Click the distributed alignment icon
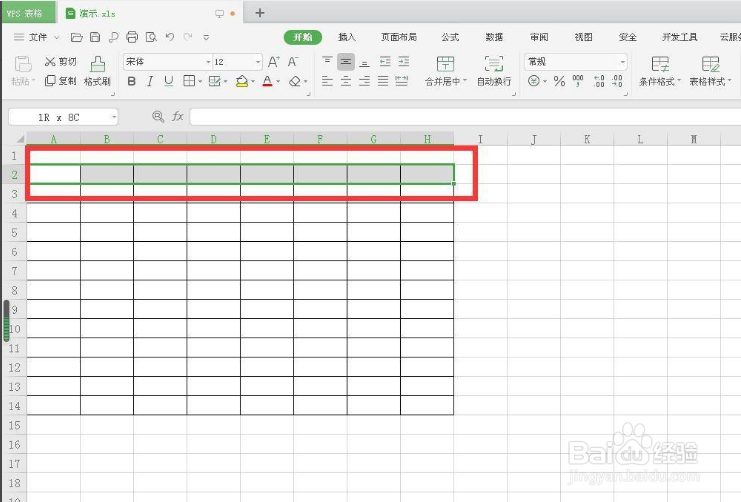 pyautogui.click(x=402, y=81)
